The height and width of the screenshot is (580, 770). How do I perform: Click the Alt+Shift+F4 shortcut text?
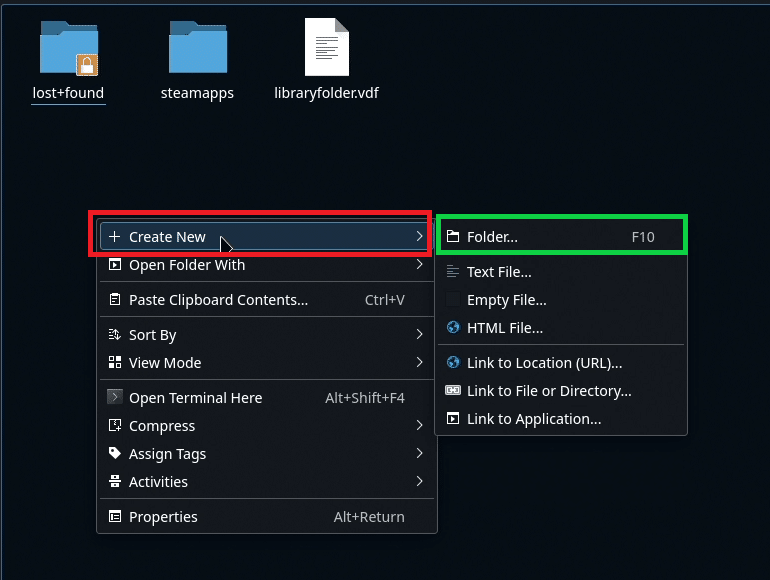click(365, 398)
